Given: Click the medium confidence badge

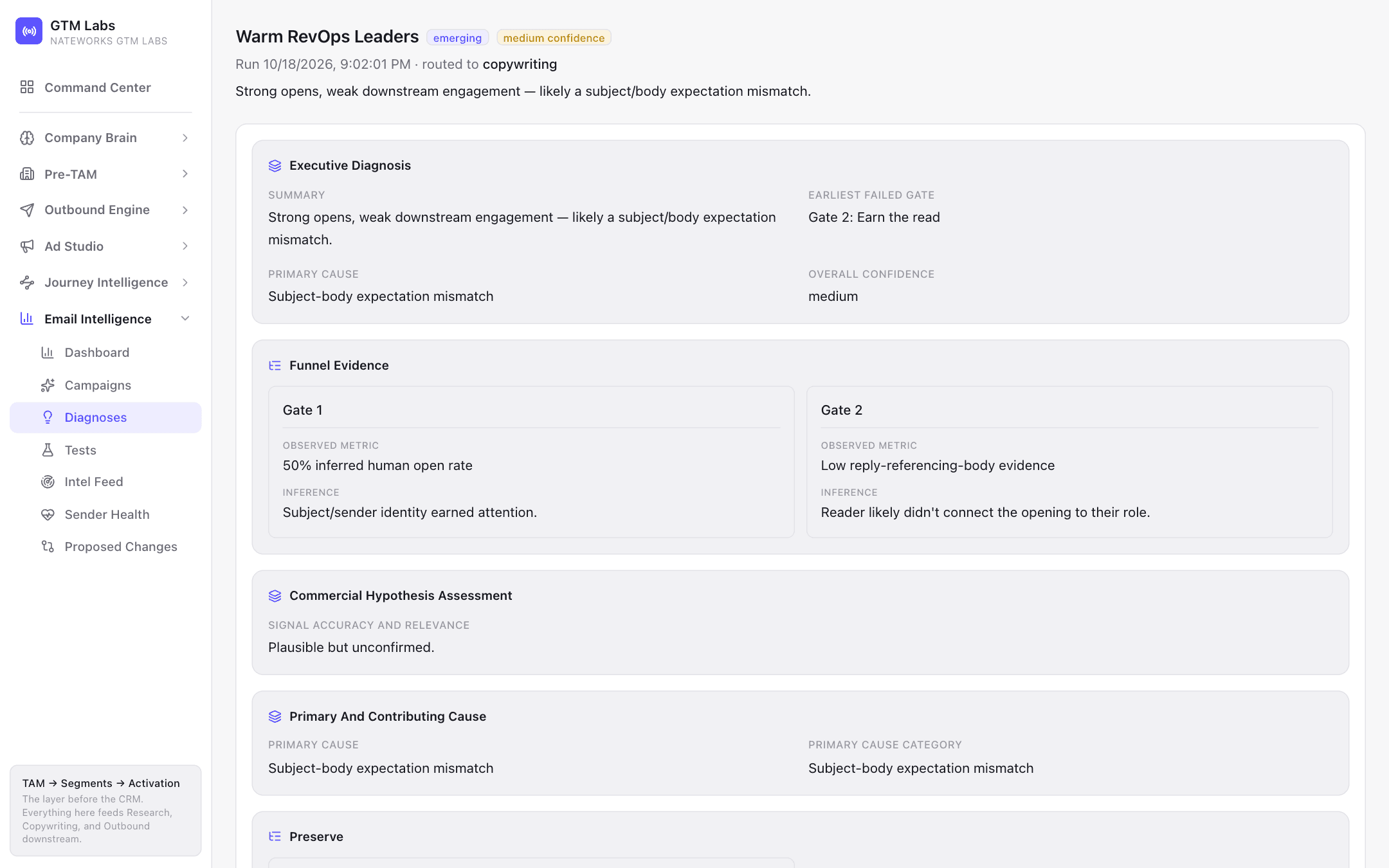Looking at the screenshot, I should [554, 38].
